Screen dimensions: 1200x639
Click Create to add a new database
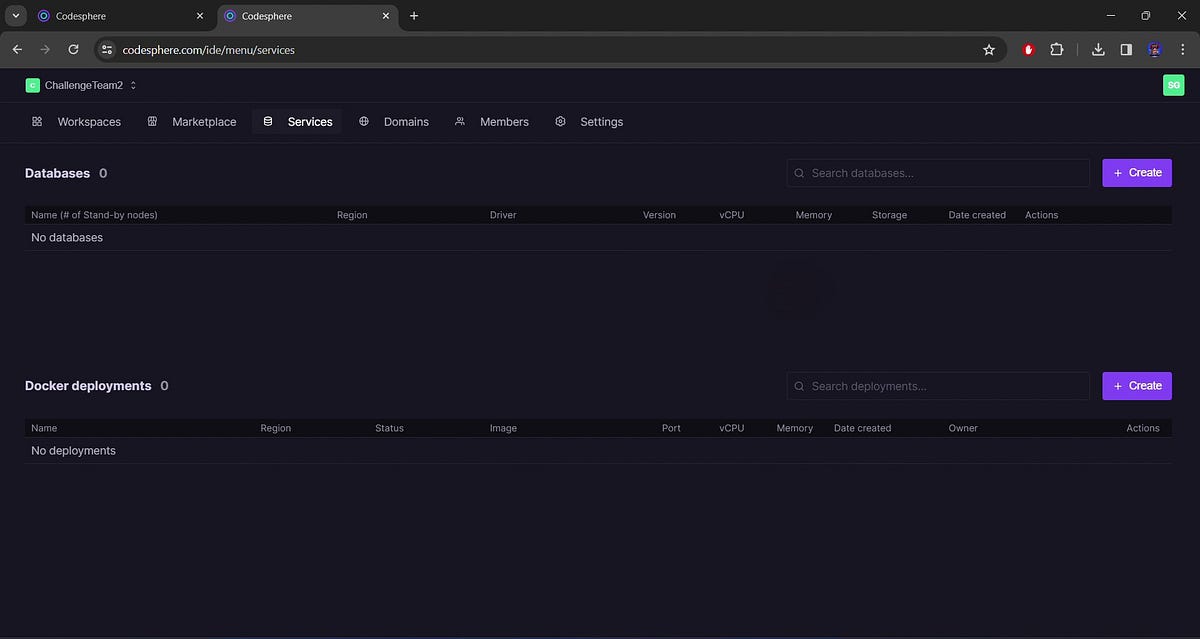[x=1137, y=172]
